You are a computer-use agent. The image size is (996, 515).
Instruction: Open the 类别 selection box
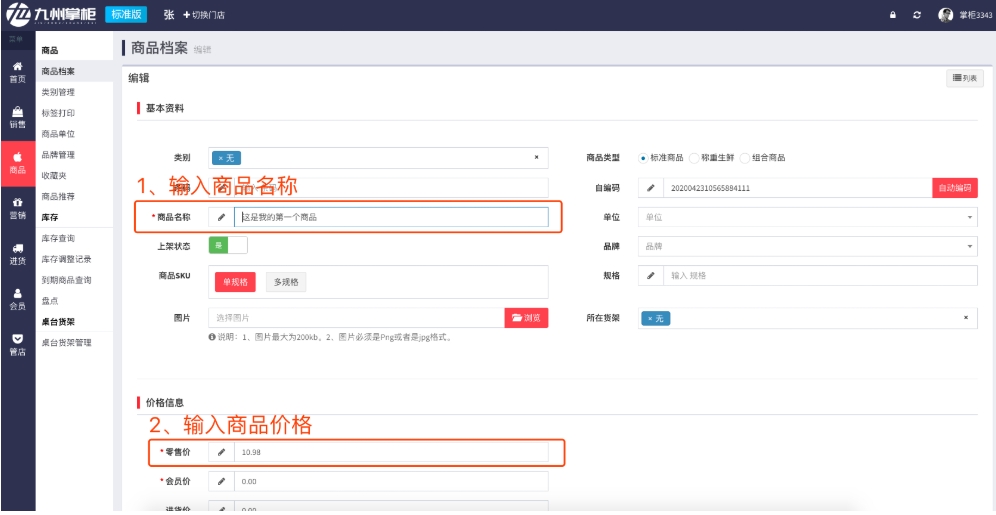378,157
